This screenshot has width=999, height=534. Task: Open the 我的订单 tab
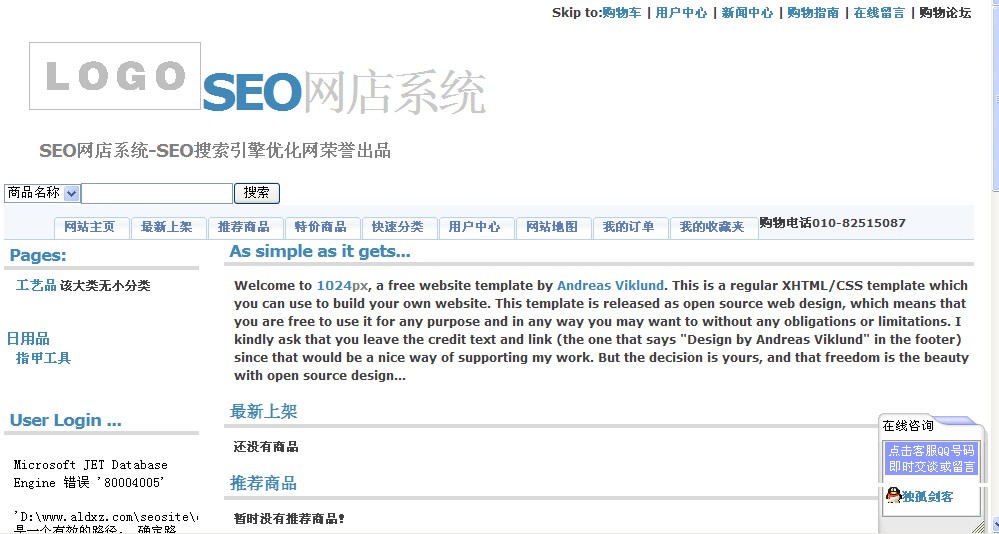[x=631, y=227]
